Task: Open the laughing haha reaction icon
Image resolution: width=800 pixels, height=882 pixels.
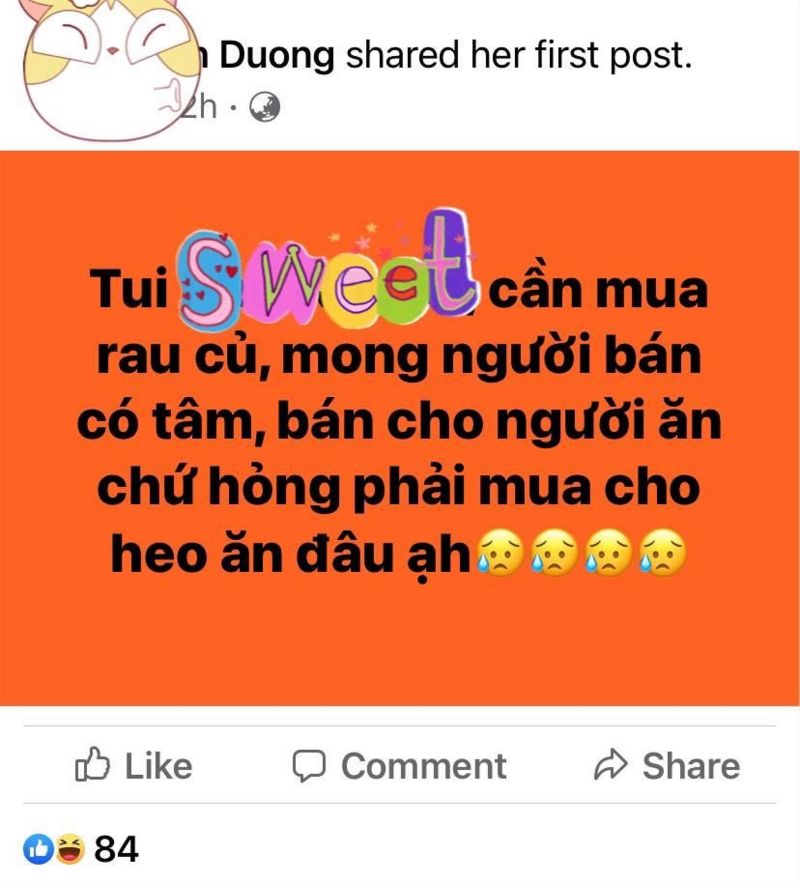Action: click(x=69, y=849)
